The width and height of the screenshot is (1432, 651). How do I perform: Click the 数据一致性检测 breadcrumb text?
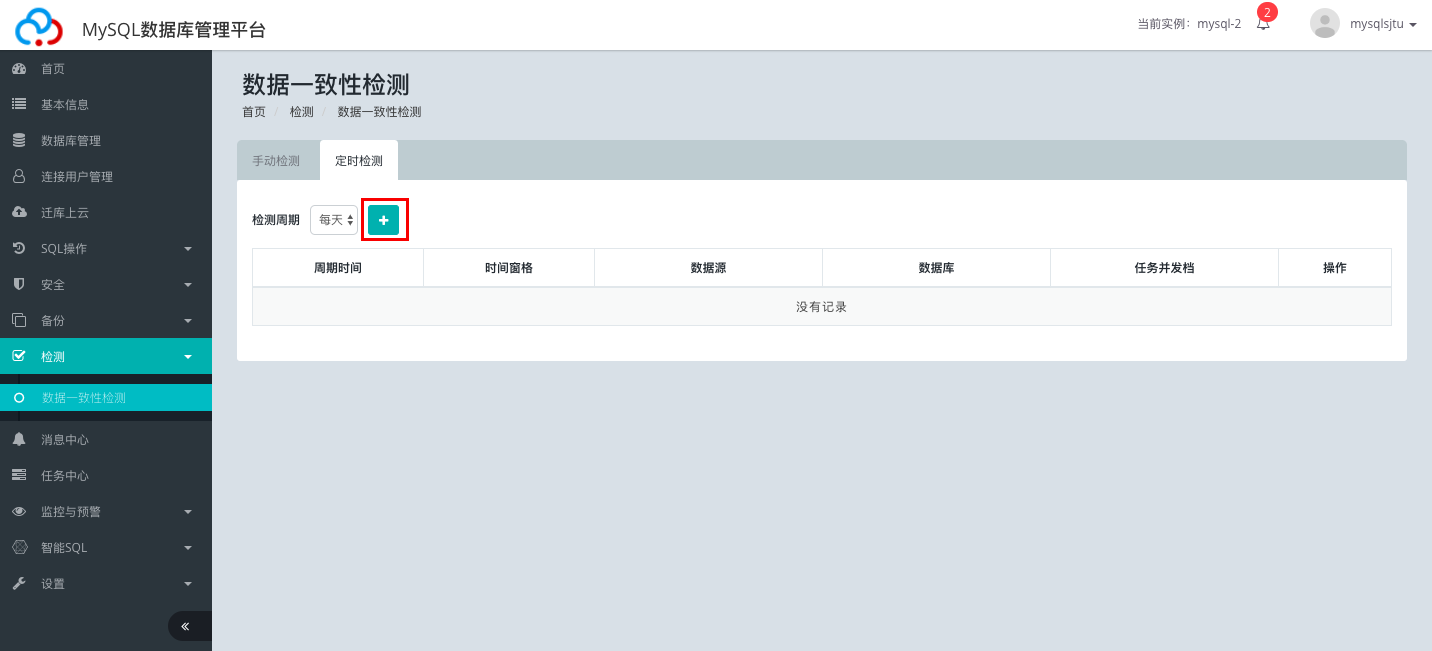click(x=380, y=112)
